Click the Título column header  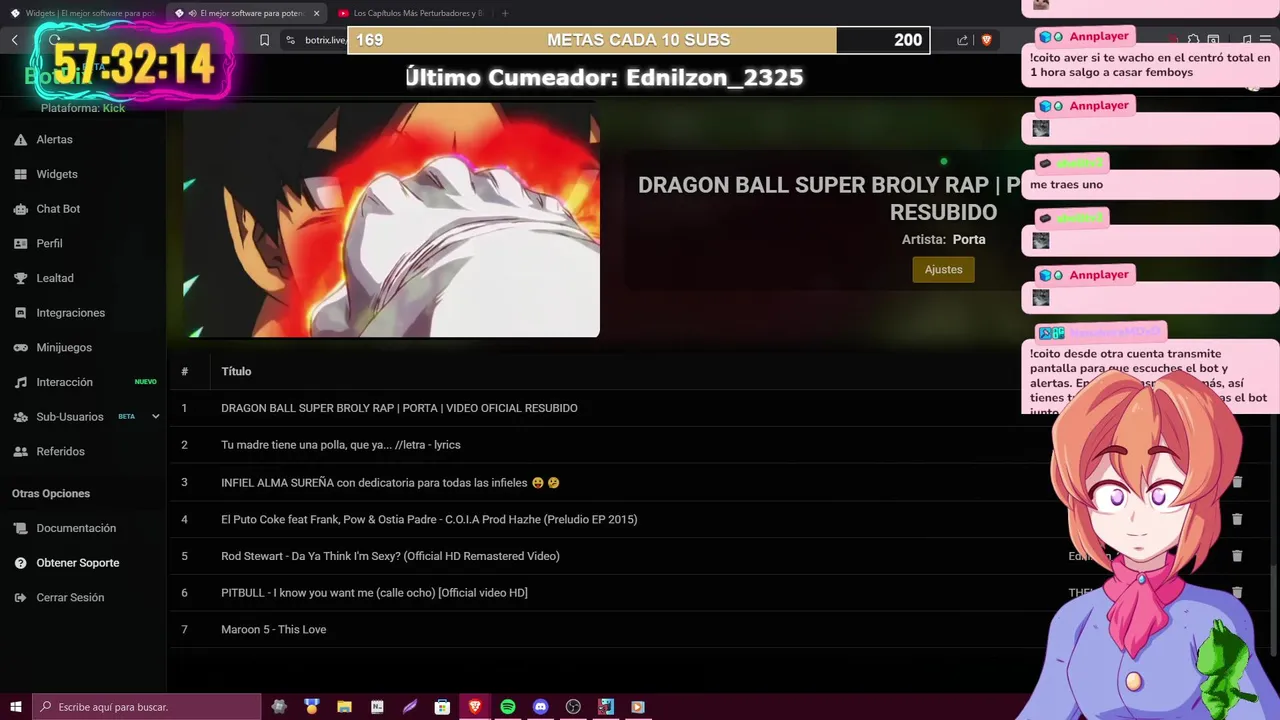(x=236, y=371)
